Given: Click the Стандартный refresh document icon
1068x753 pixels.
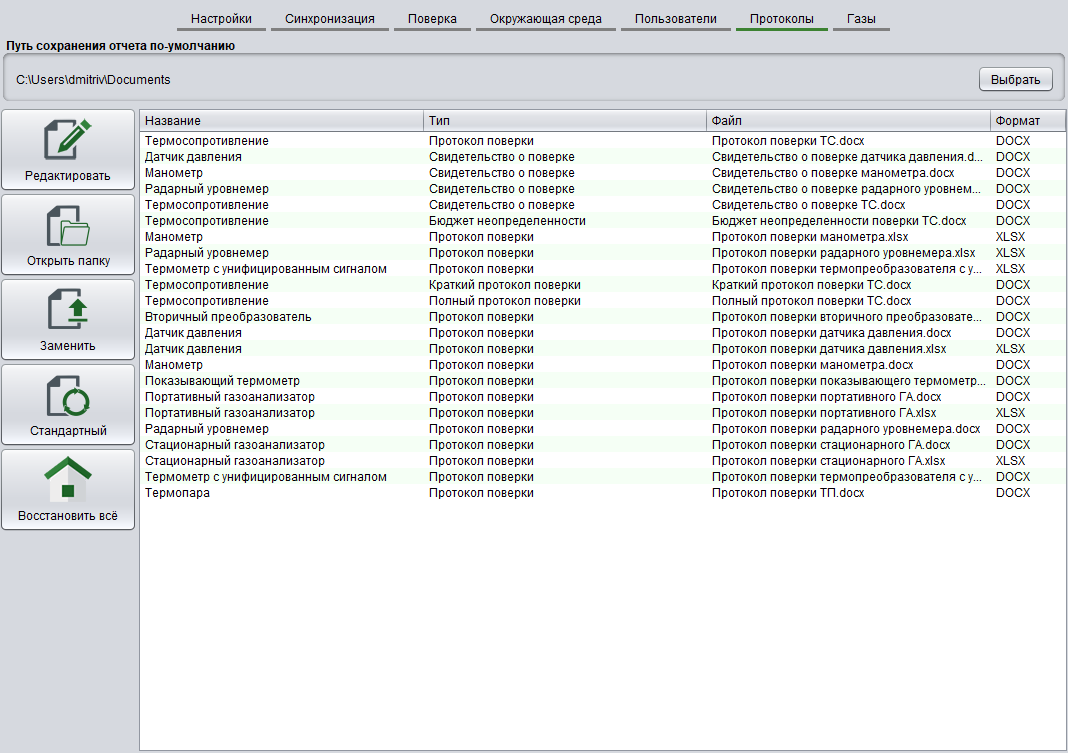Looking at the screenshot, I should point(67,397).
